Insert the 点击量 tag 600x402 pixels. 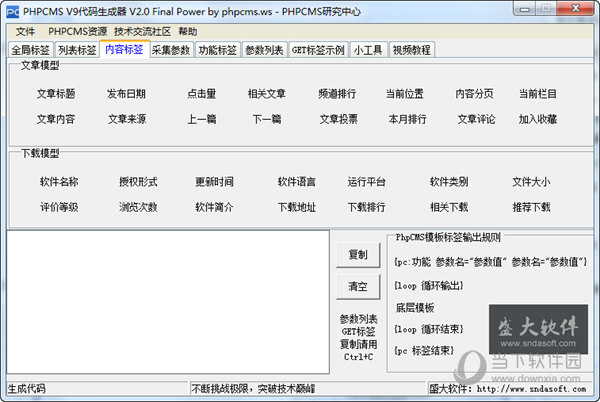click(202, 94)
